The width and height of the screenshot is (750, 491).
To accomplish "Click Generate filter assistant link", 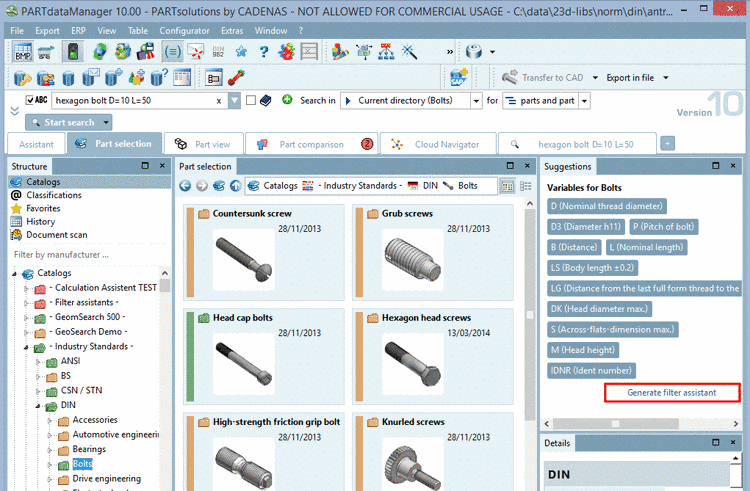I will pyautogui.click(x=672, y=393).
